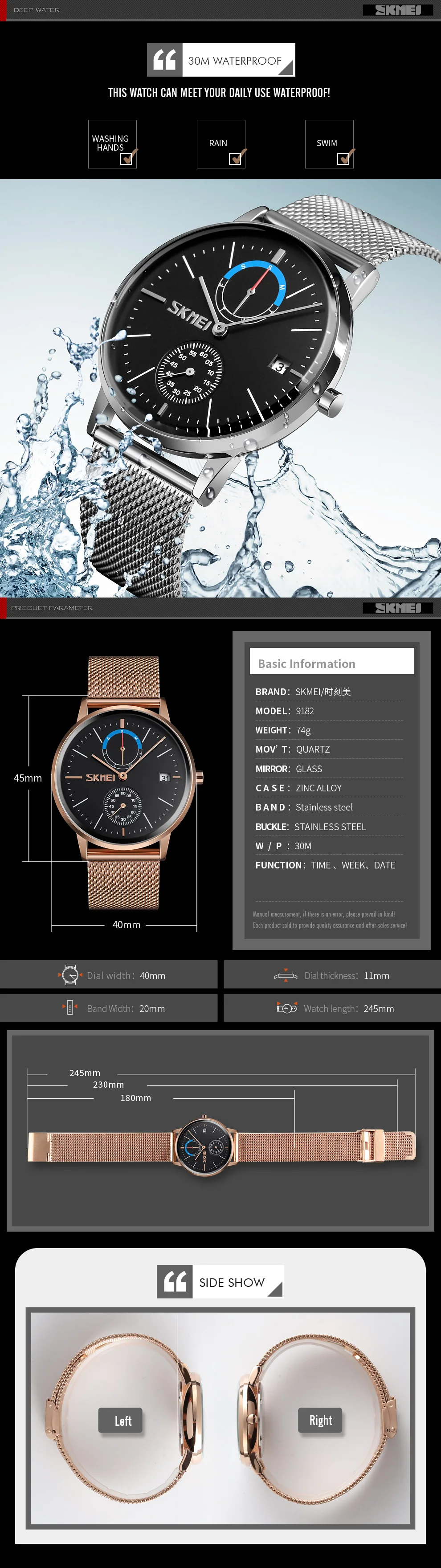The height and width of the screenshot is (1568, 441).
Task: Click the dial width watch icon
Action: (70, 975)
